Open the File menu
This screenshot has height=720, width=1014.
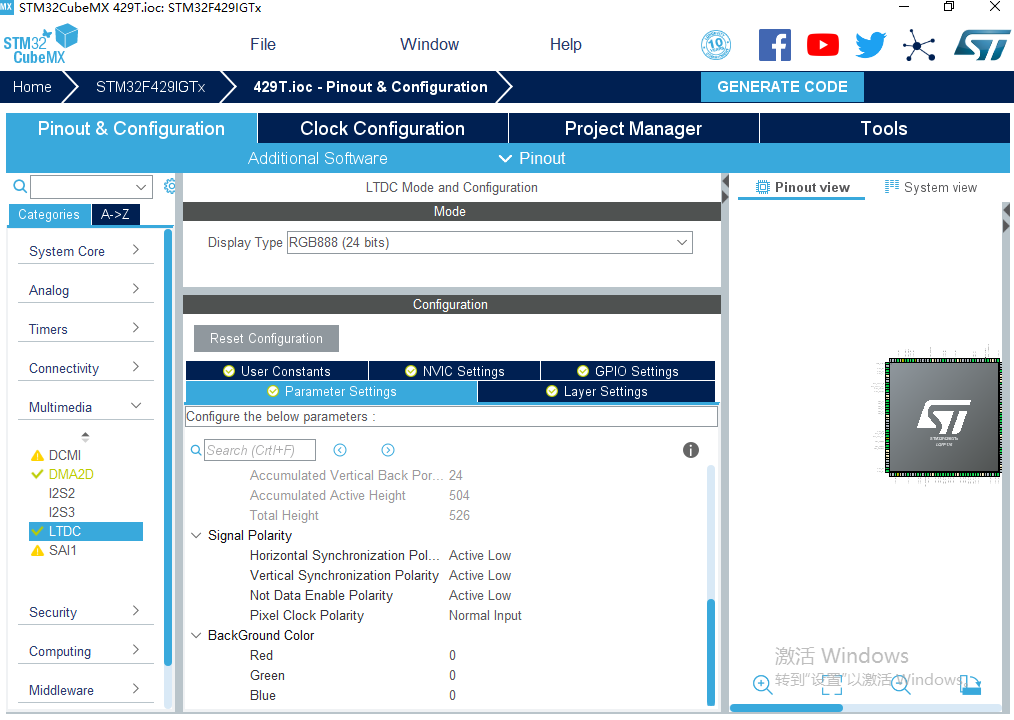[263, 45]
